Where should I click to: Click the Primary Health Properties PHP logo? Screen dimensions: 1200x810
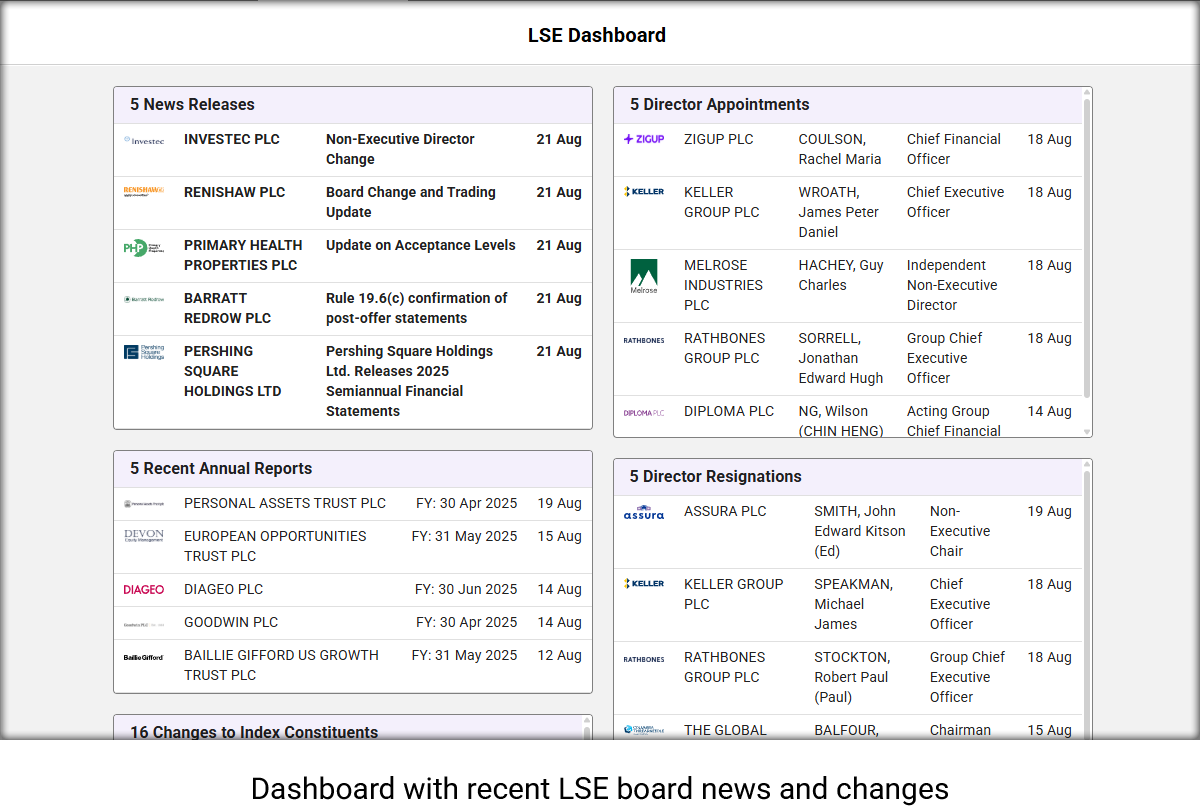tap(144, 248)
